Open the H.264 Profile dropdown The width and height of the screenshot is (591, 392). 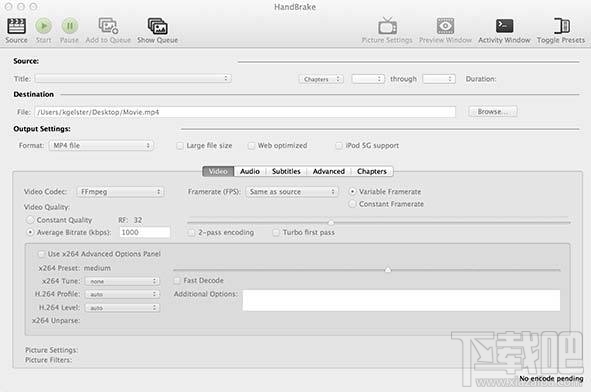point(122,294)
